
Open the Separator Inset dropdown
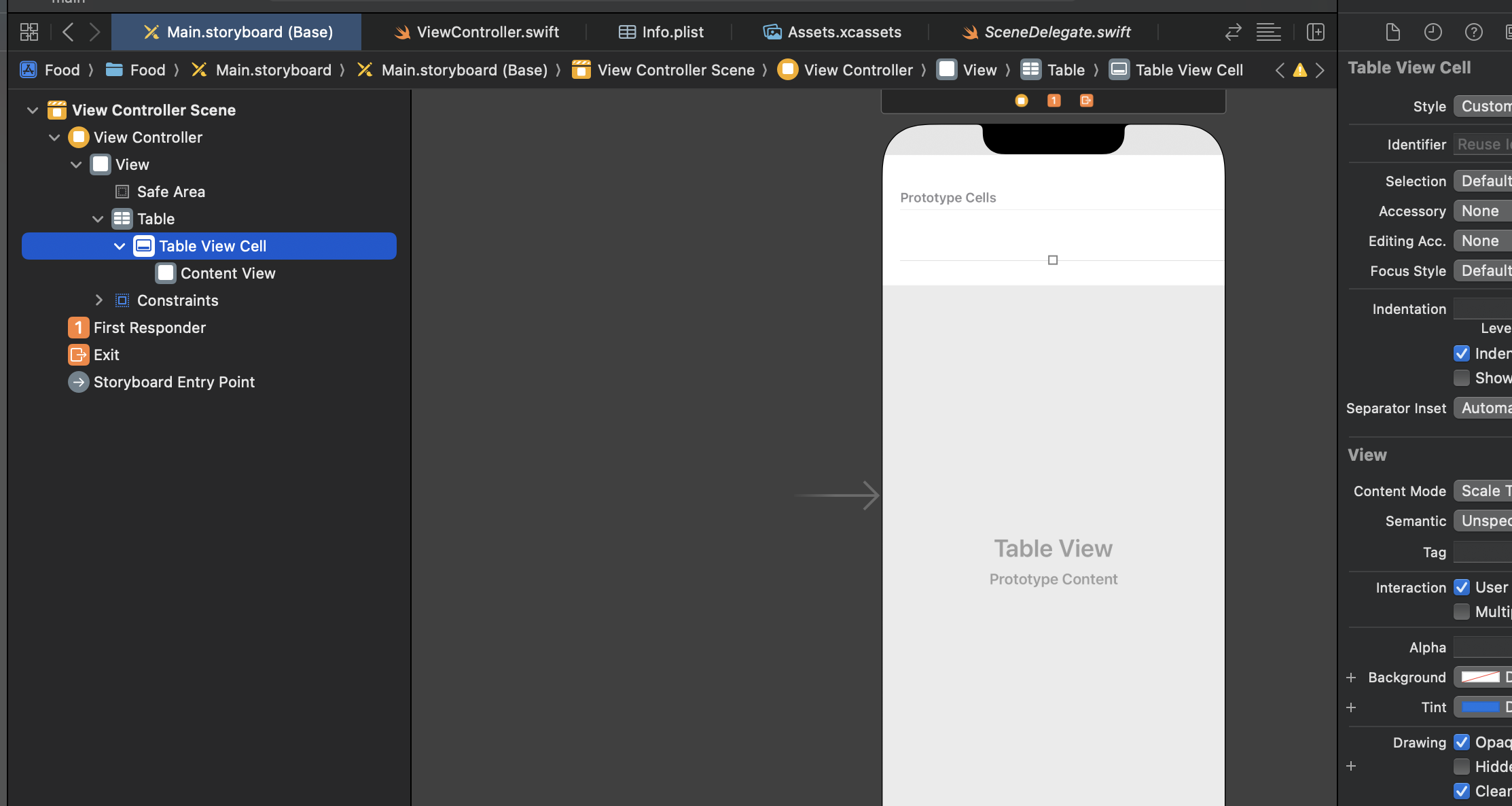[1483, 408]
